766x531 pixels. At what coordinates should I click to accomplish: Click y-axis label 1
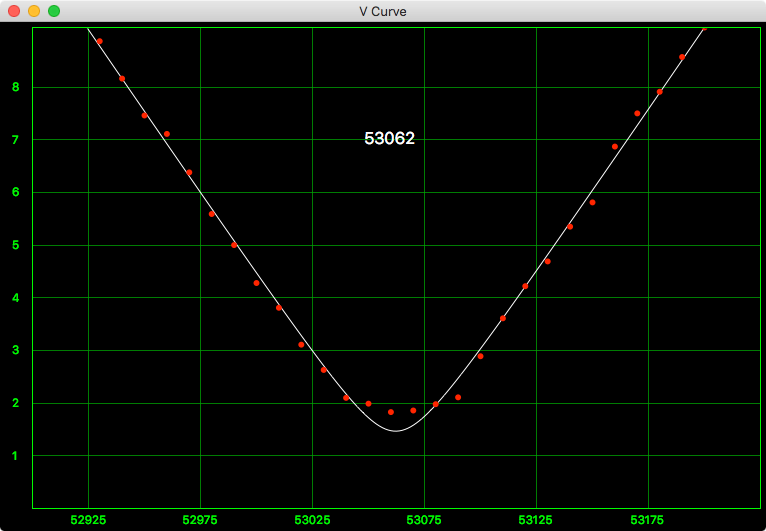click(16, 456)
